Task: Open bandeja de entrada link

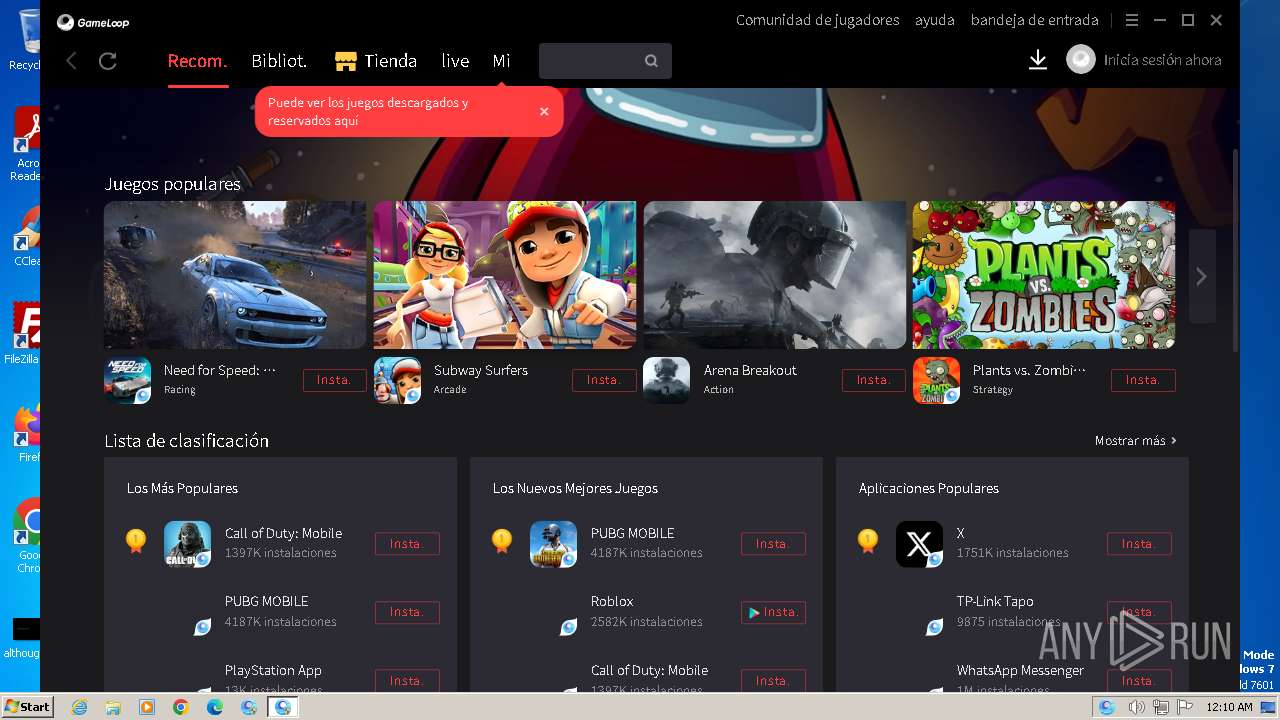Action: [1034, 20]
